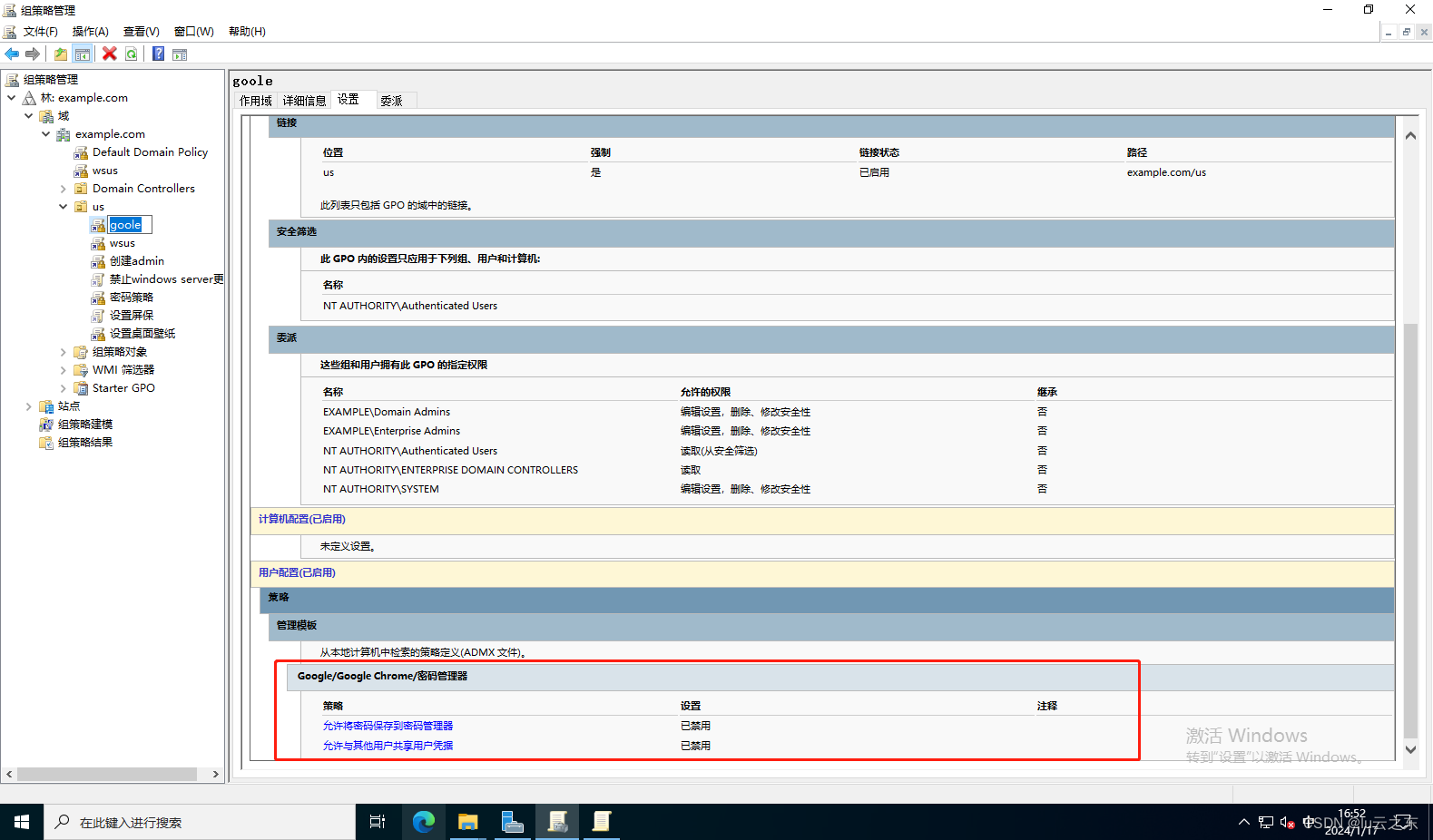Click the 设置屏保 GPO icon
Screen dimensions: 1433x840
point(98,316)
